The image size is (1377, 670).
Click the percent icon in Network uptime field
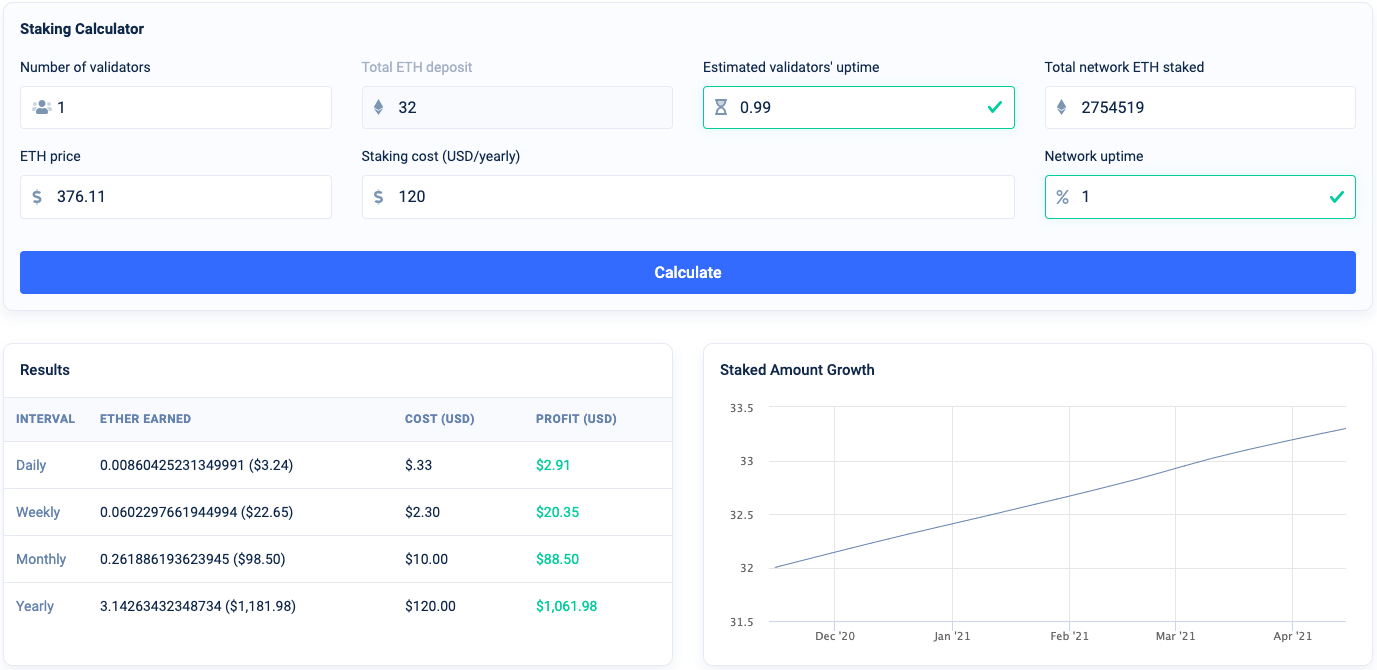[1062, 197]
